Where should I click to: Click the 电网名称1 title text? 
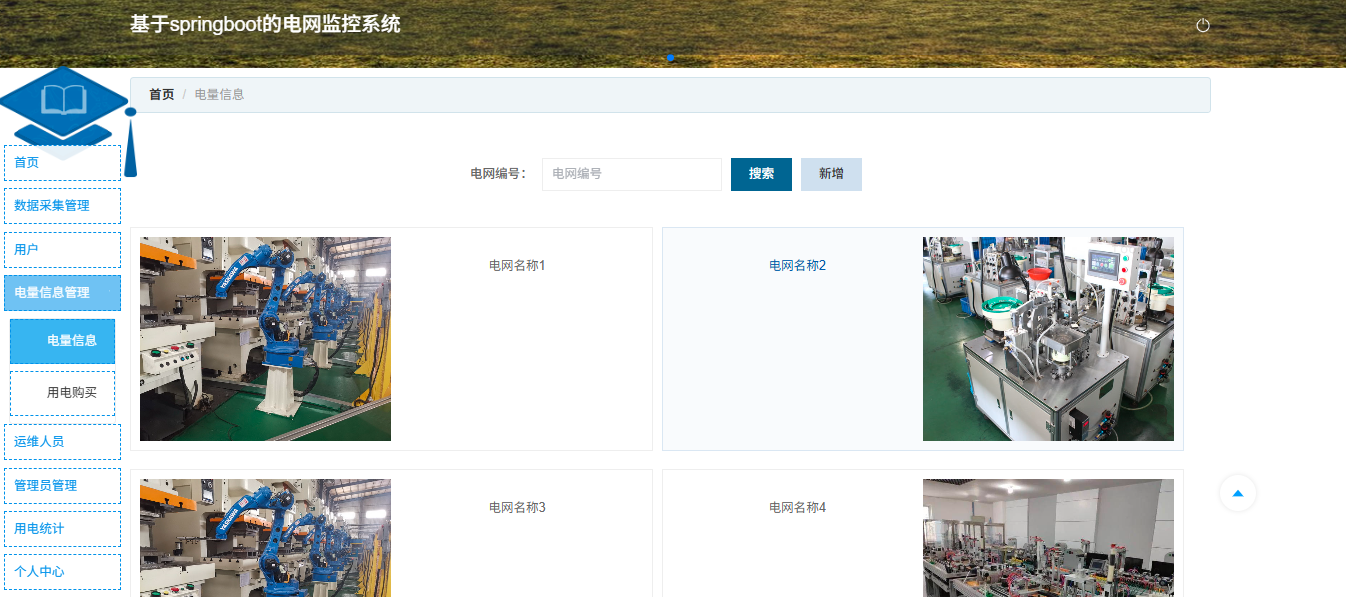click(517, 266)
